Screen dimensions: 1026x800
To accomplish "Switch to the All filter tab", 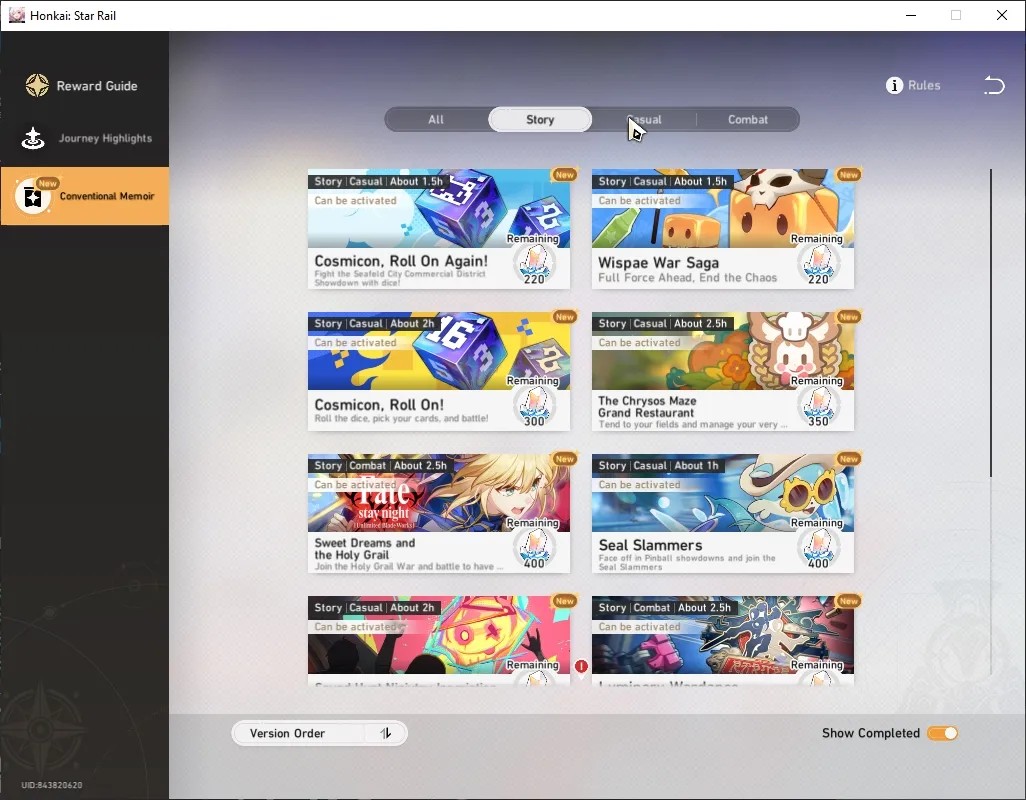I will click(x=436, y=120).
